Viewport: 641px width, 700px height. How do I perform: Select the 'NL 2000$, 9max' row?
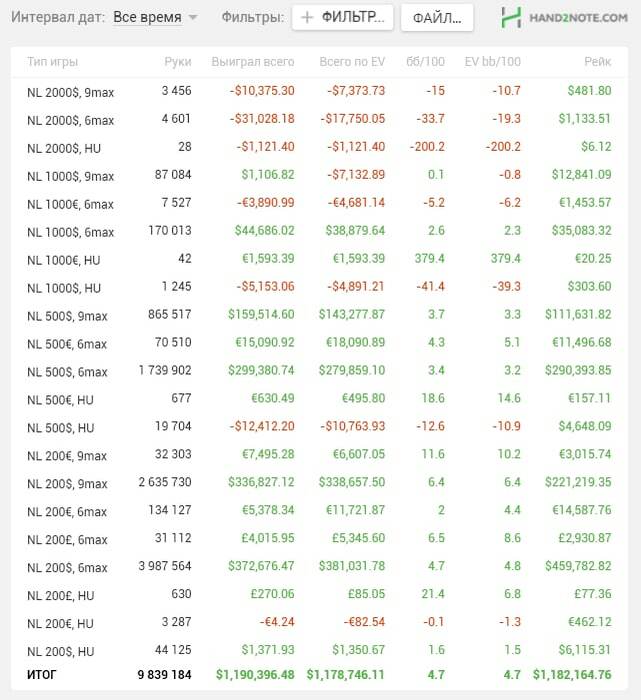pyautogui.click(x=70, y=92)
